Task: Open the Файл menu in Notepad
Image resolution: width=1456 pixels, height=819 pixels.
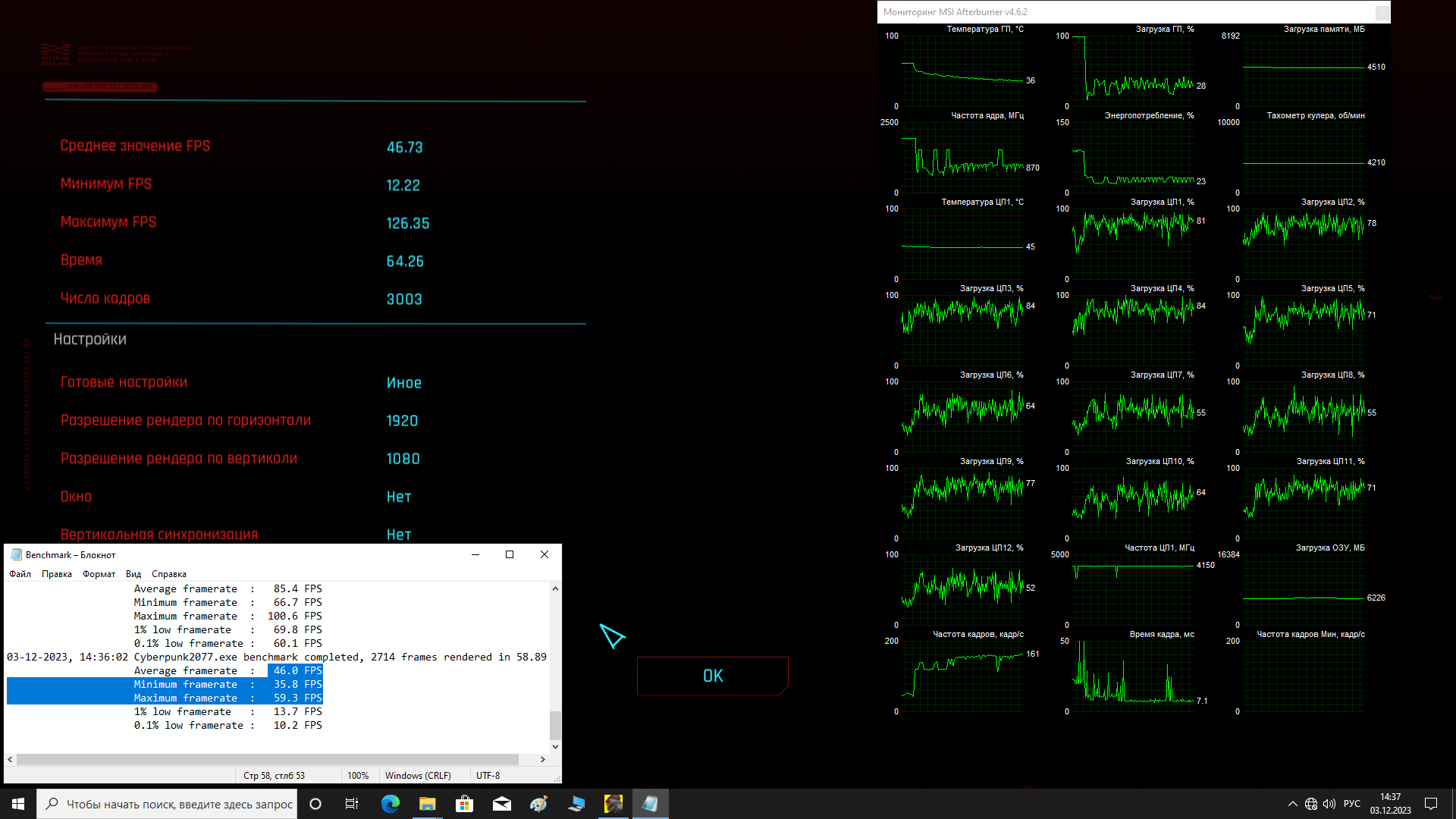Action: click(20, 574)
